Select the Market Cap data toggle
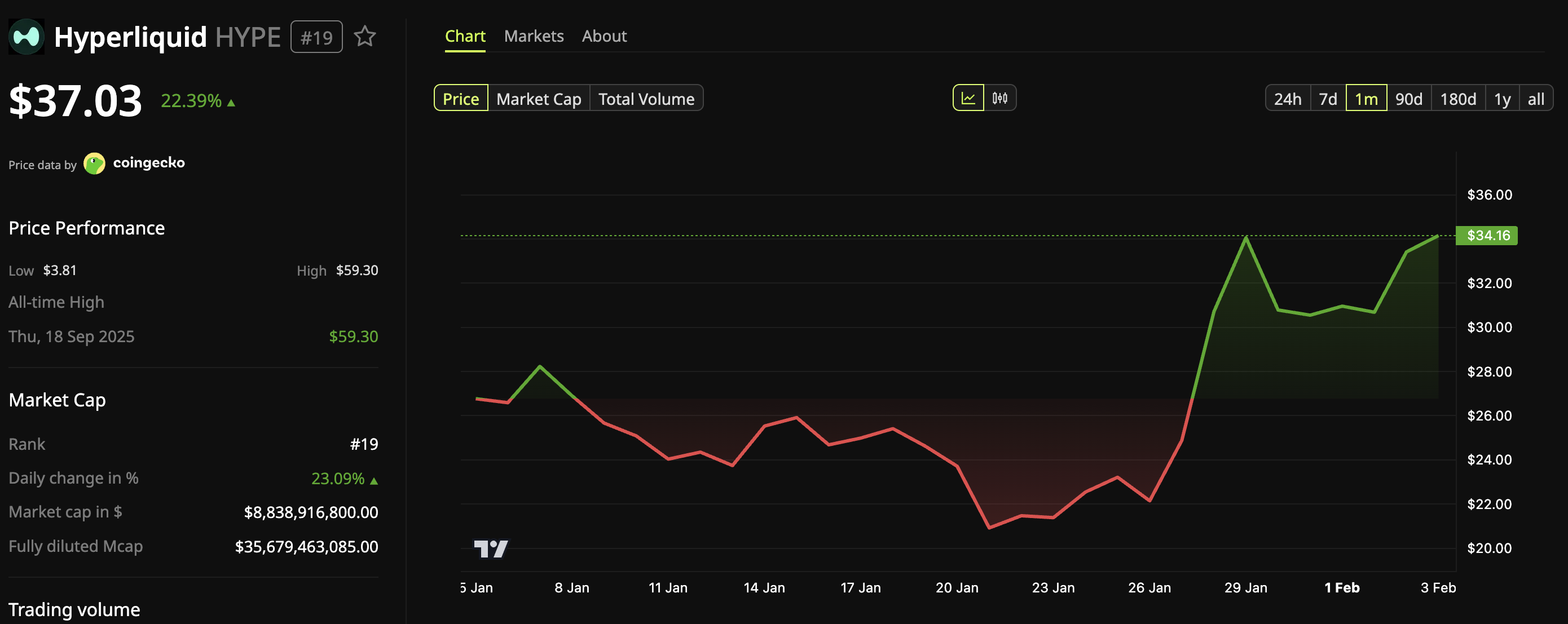The width and height of the screenshot is (1568, 624). (538, 99)
